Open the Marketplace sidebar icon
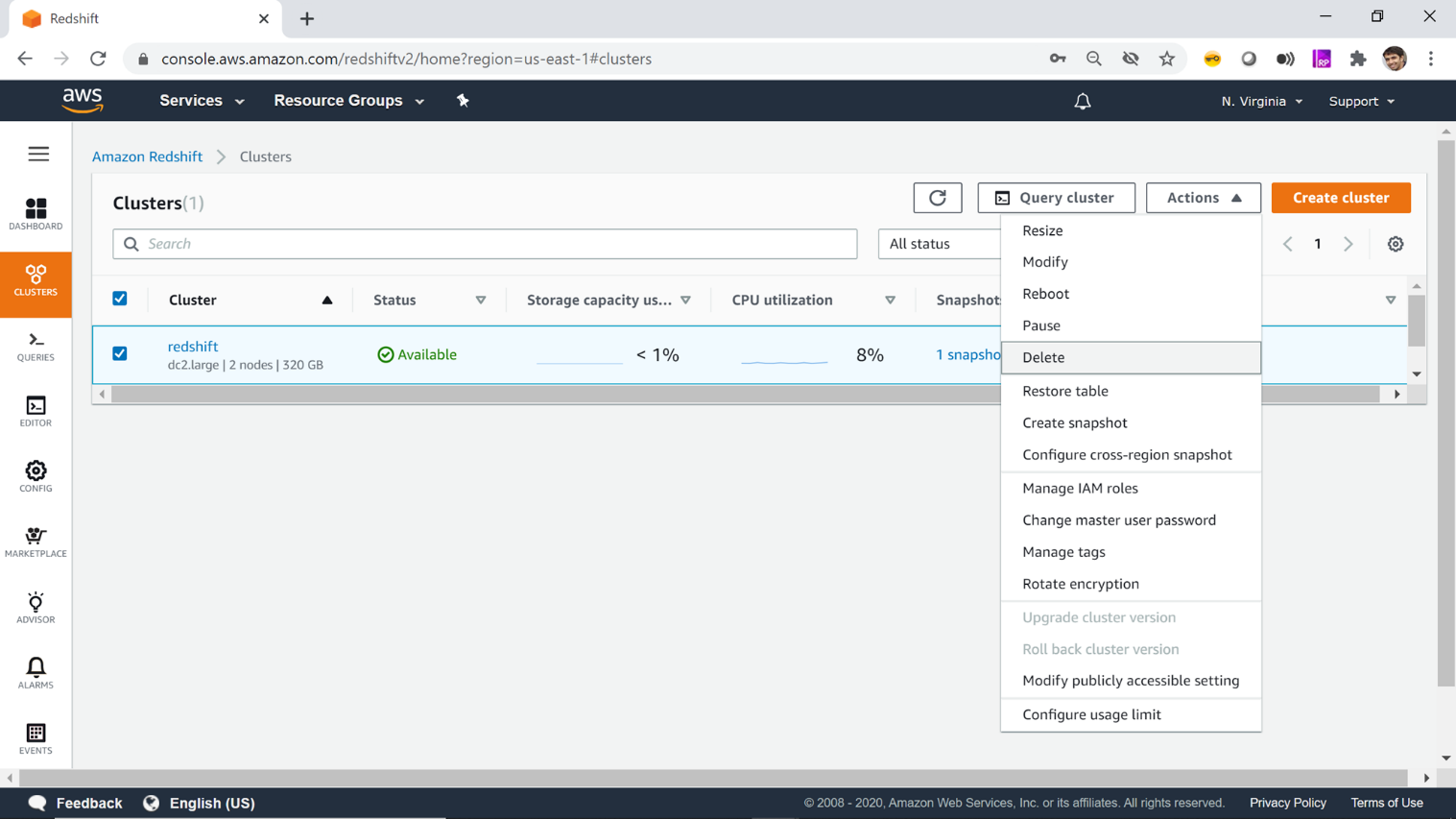 36,542
